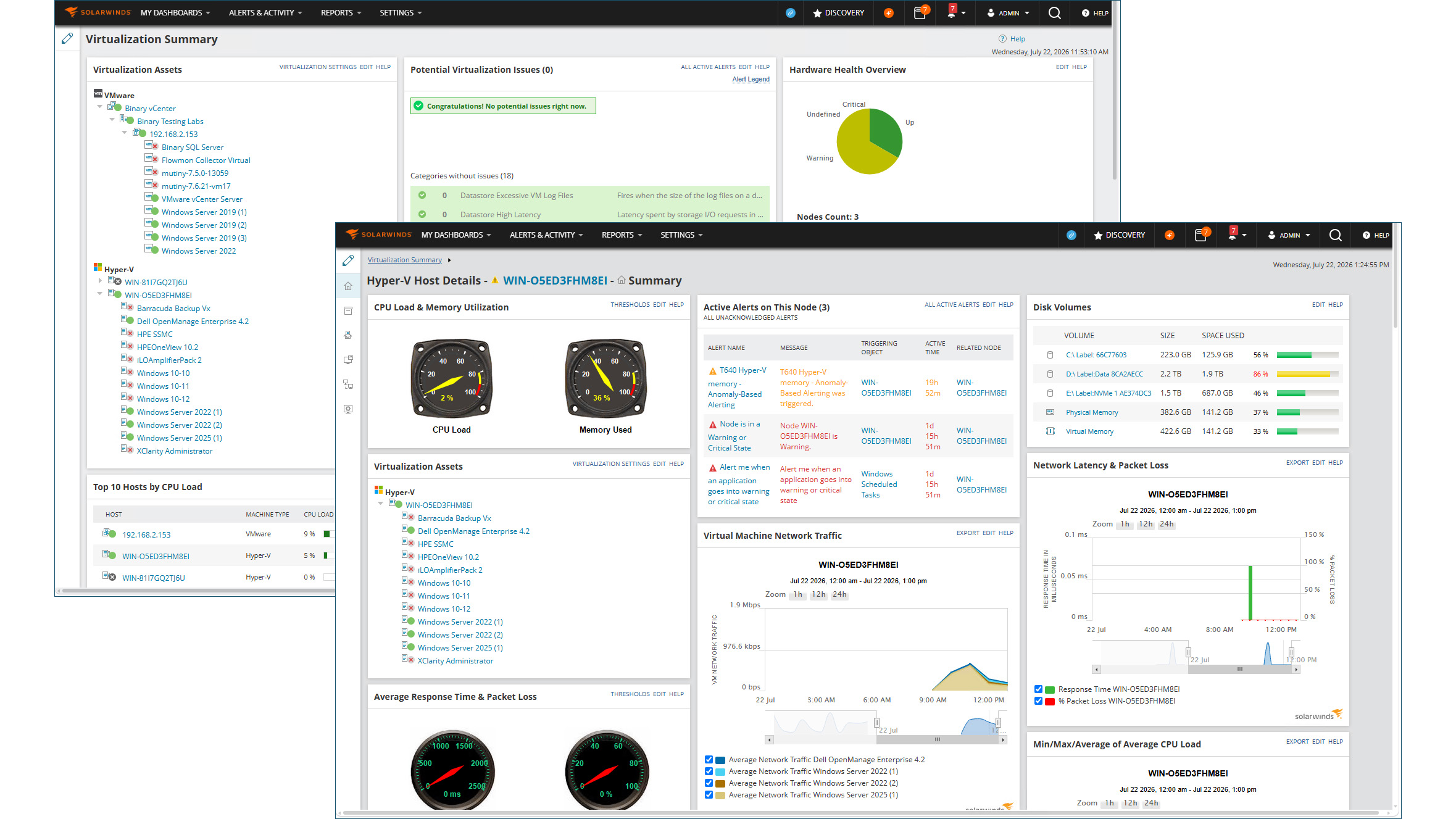Viewport: 1456px width, 819px height.
Task: Open D:\ Label:Data 8CA2AECC volume
Action: click(1104, 374)
